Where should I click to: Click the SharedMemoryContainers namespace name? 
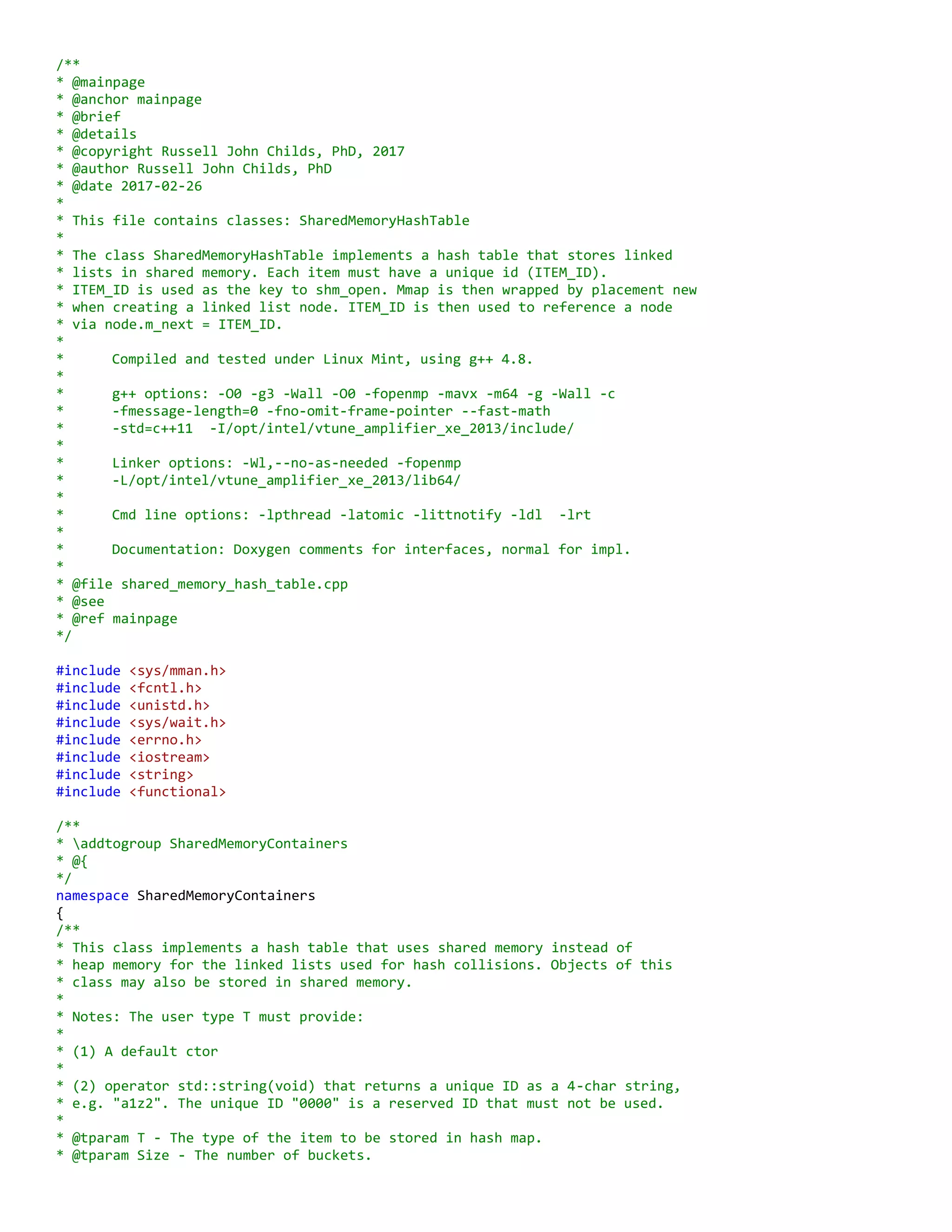click(226, 896)
